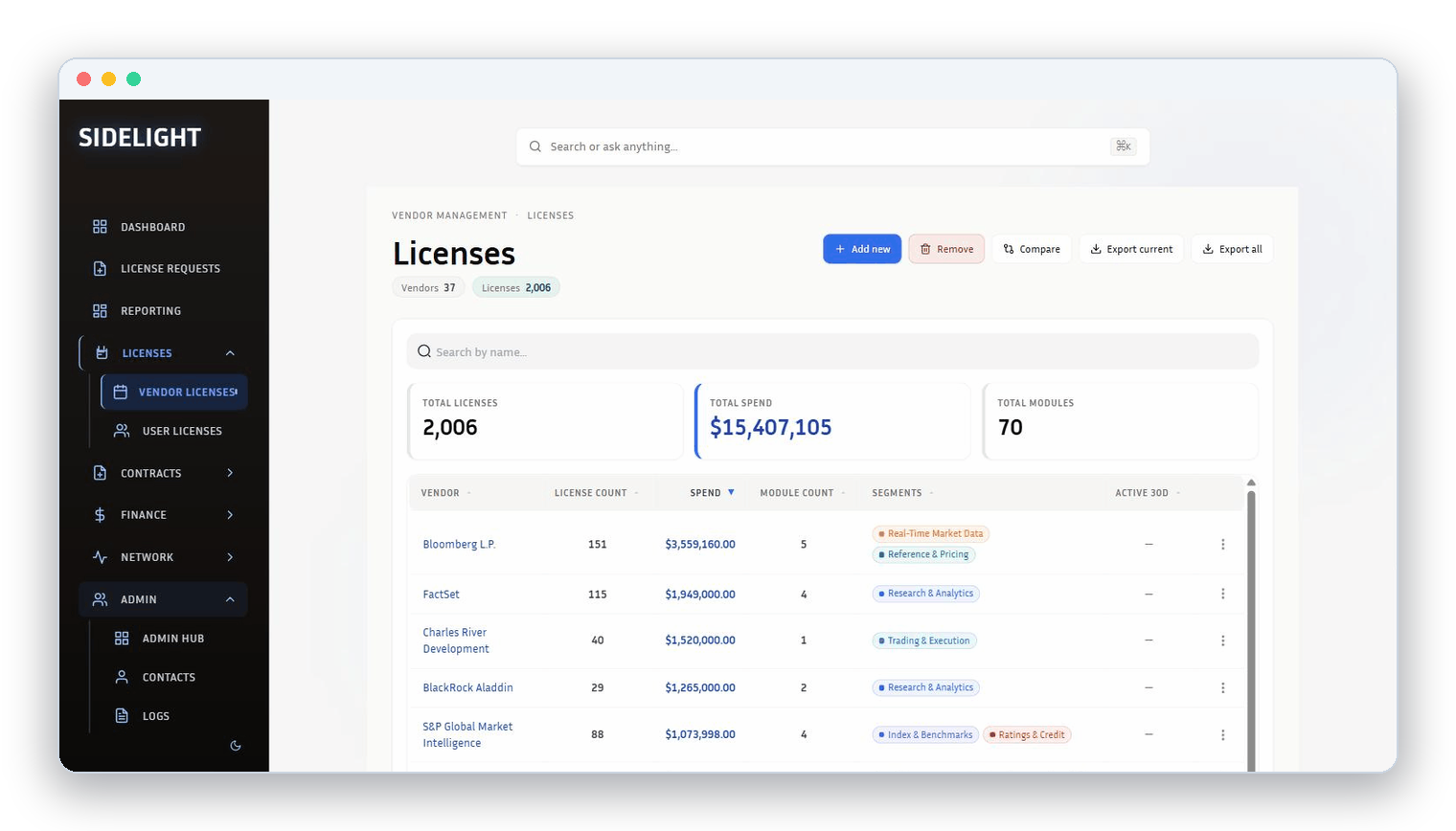Select the Total Modules summary card

[x=1120, y=421]
